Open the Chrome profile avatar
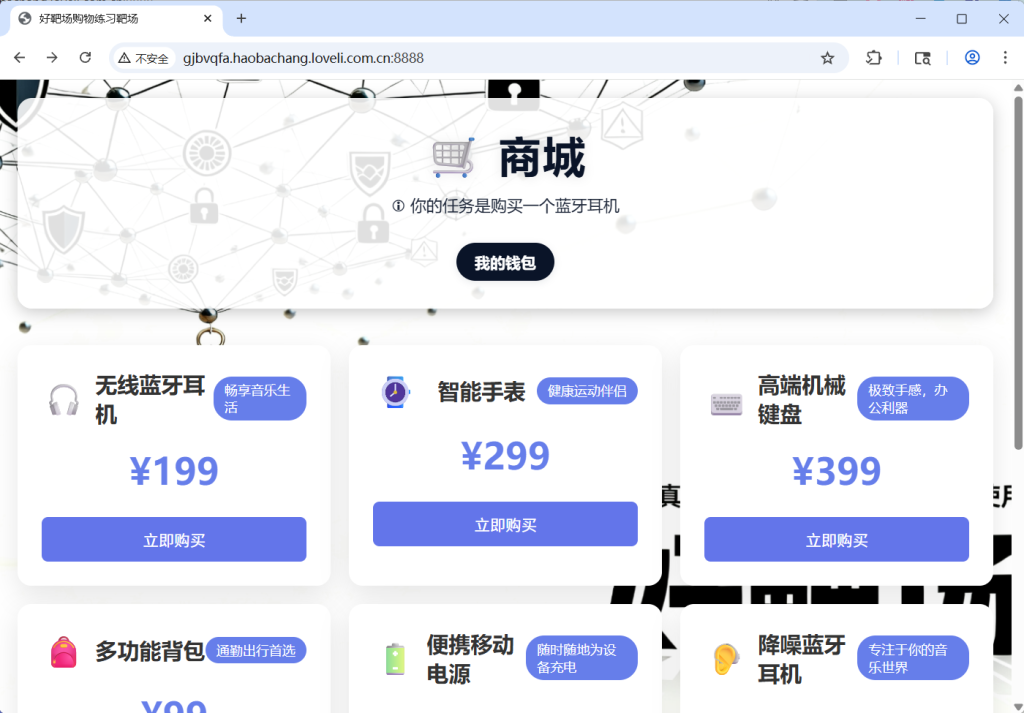The image size is (1024, 713). (971, 58)
